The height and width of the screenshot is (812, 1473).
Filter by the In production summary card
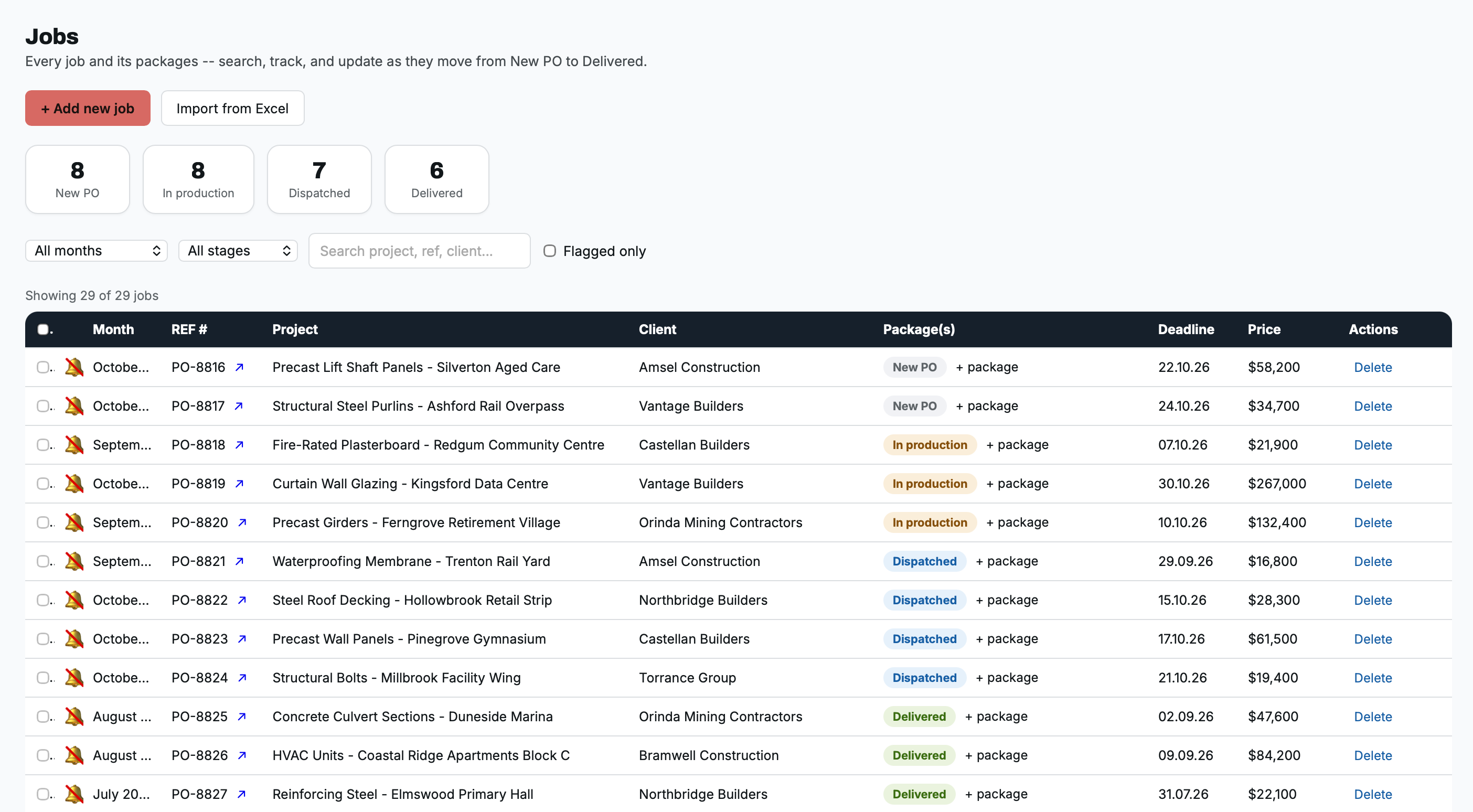[198, 179]
